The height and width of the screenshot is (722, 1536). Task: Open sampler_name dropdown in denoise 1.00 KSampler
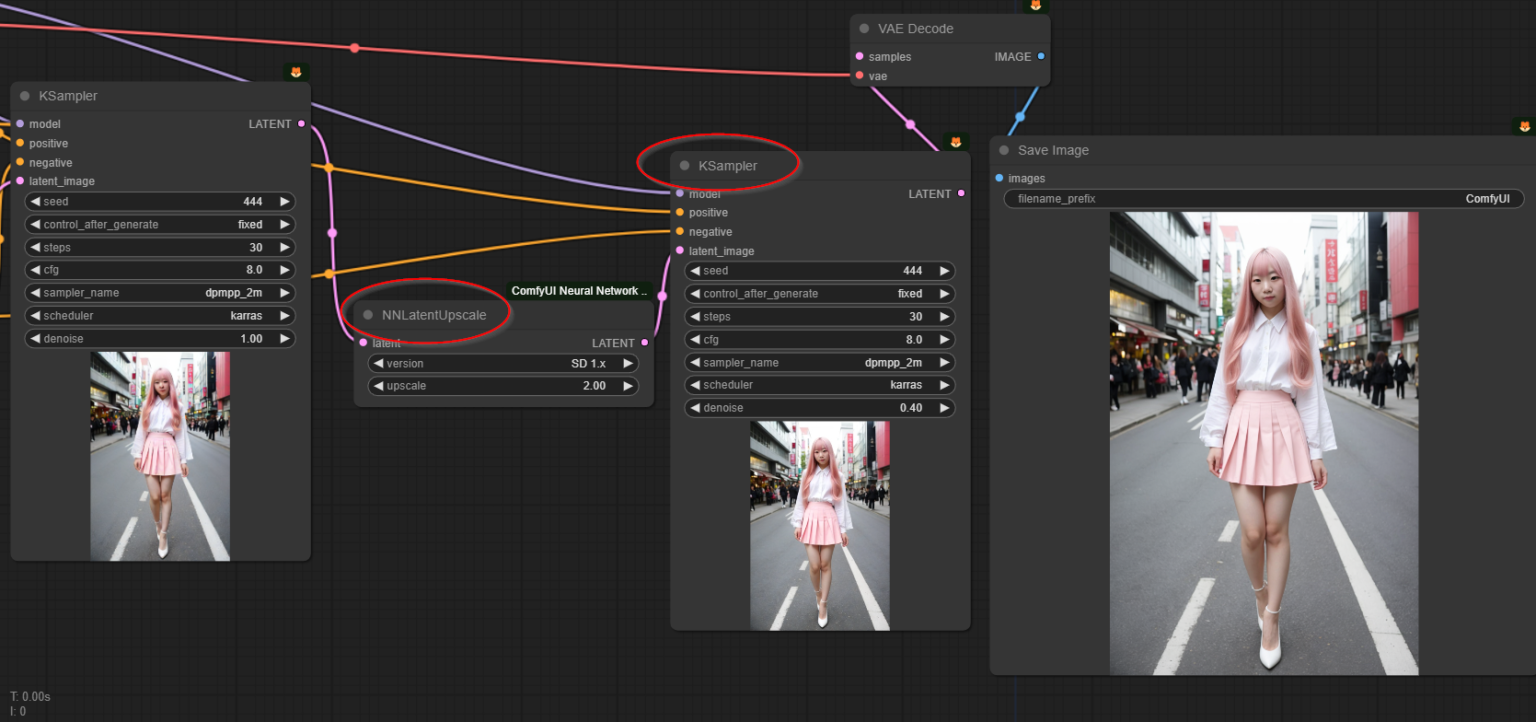160,293
